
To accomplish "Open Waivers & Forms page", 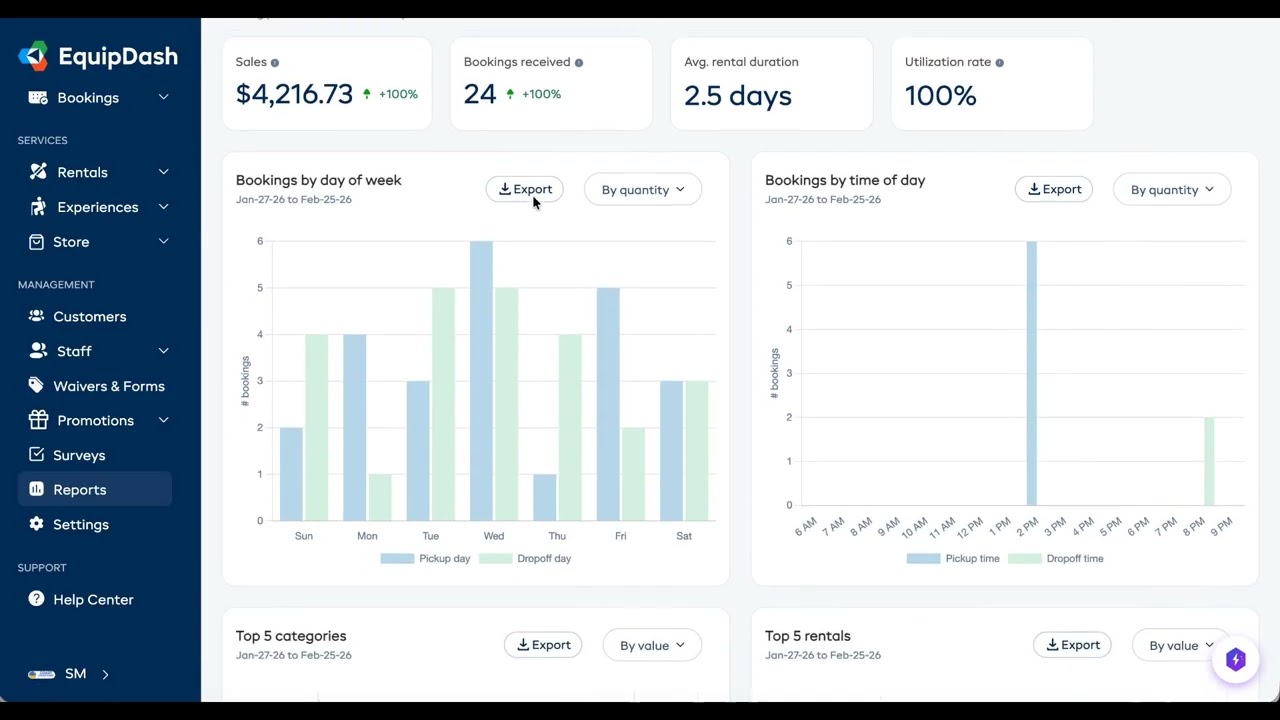I will click(109, 386).
